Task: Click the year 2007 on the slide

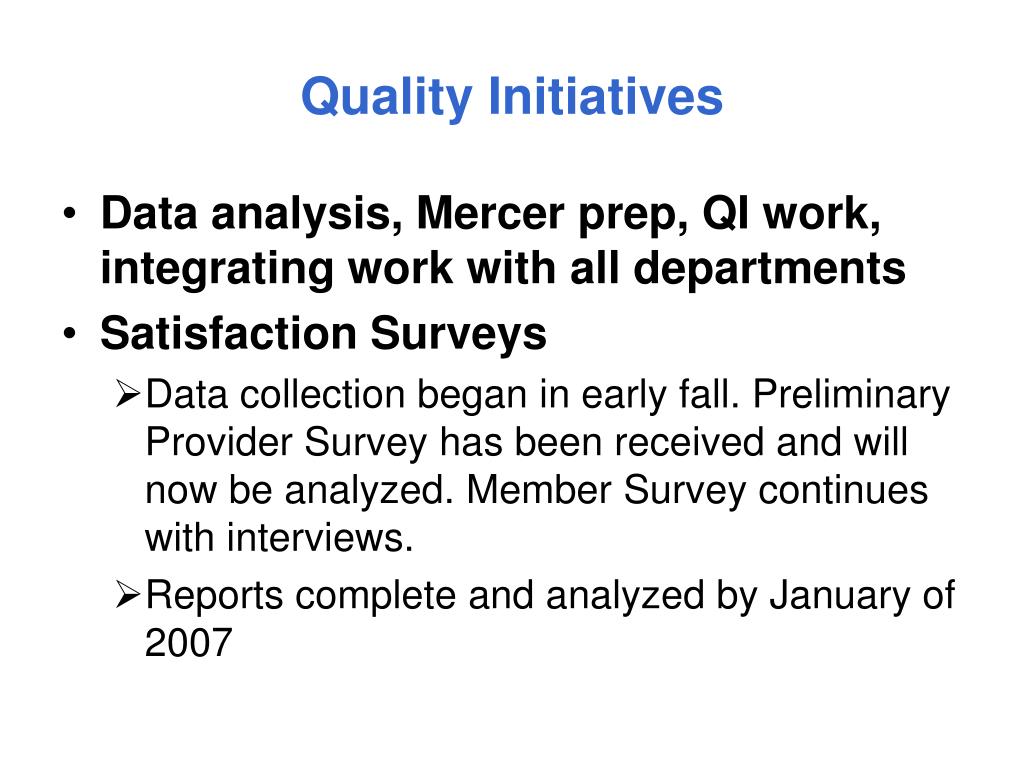Action: (x=189, y=643)
